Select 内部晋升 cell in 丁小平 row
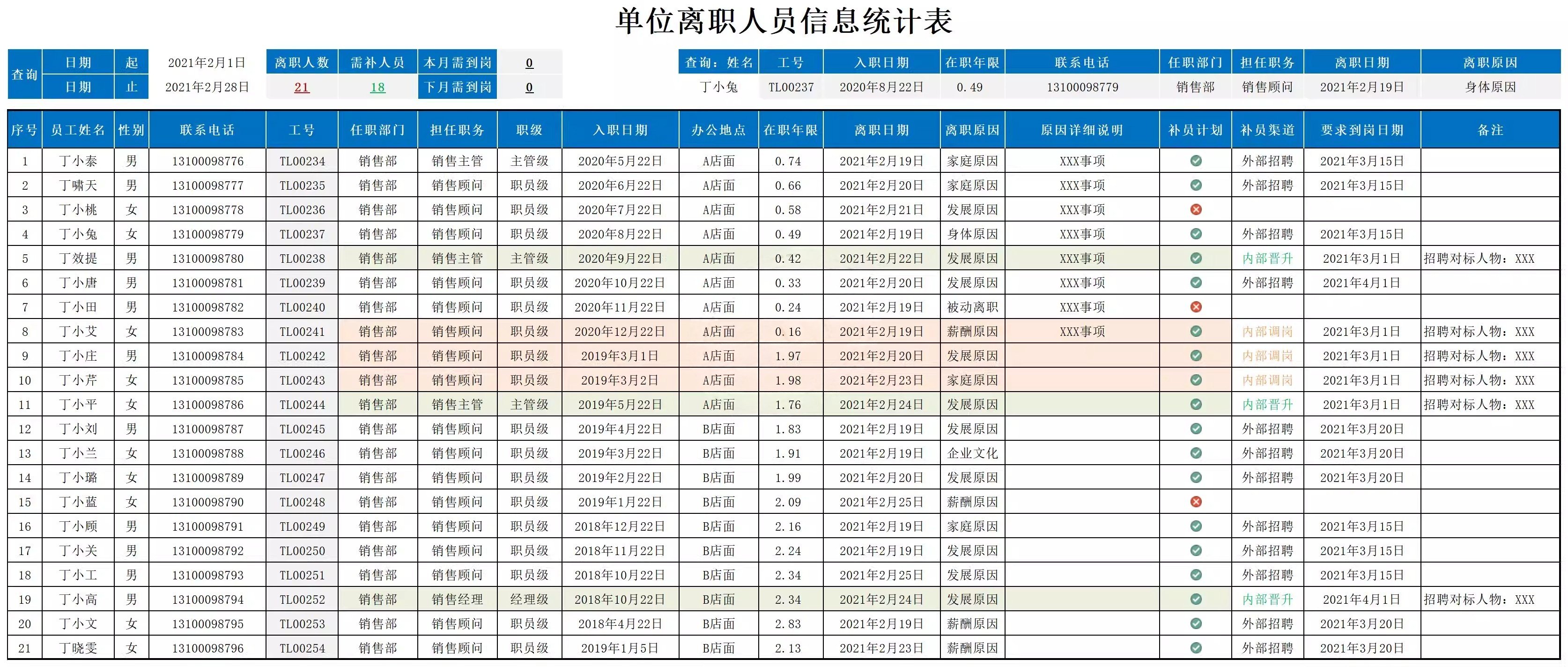 pos(1267,404)
